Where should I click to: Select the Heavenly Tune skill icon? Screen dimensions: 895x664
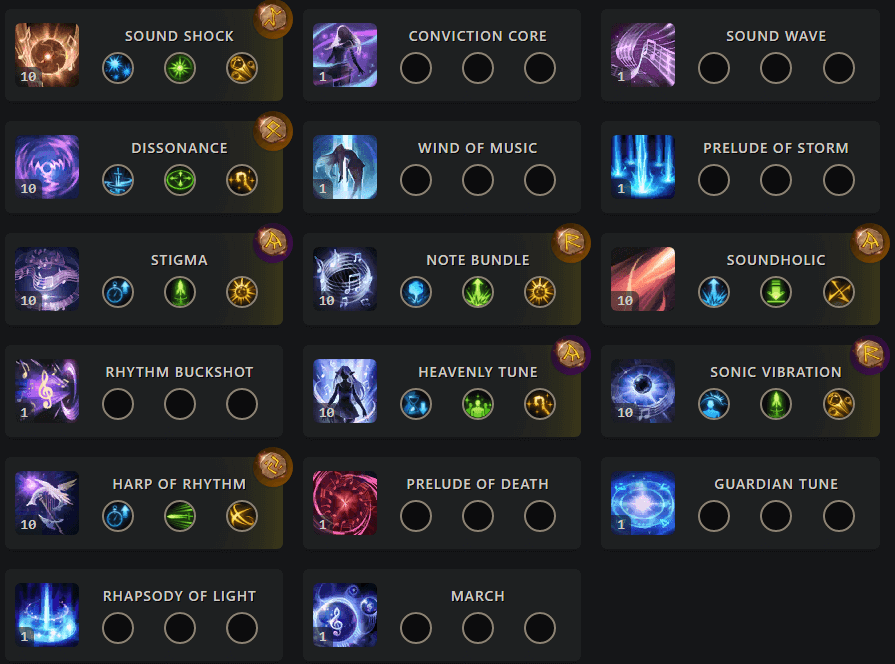pyautogui.click(x=344, y=391)
